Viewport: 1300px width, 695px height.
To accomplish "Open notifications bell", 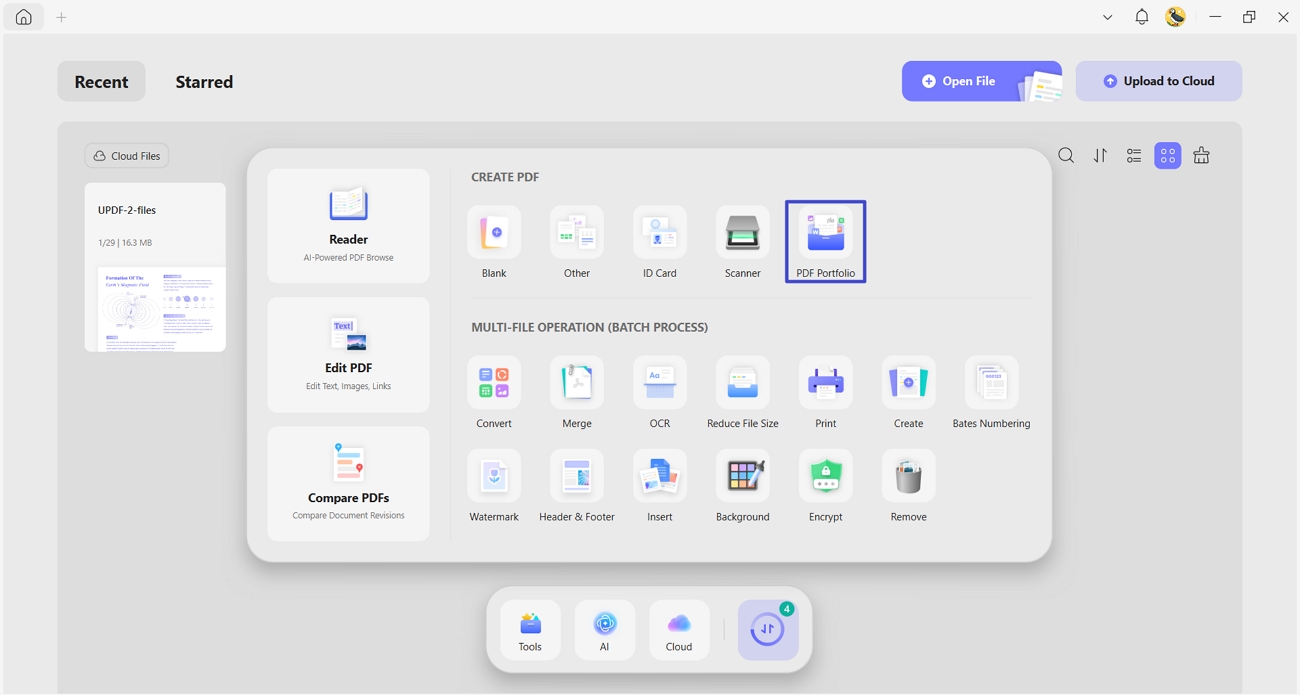I will pos(1142,17).
